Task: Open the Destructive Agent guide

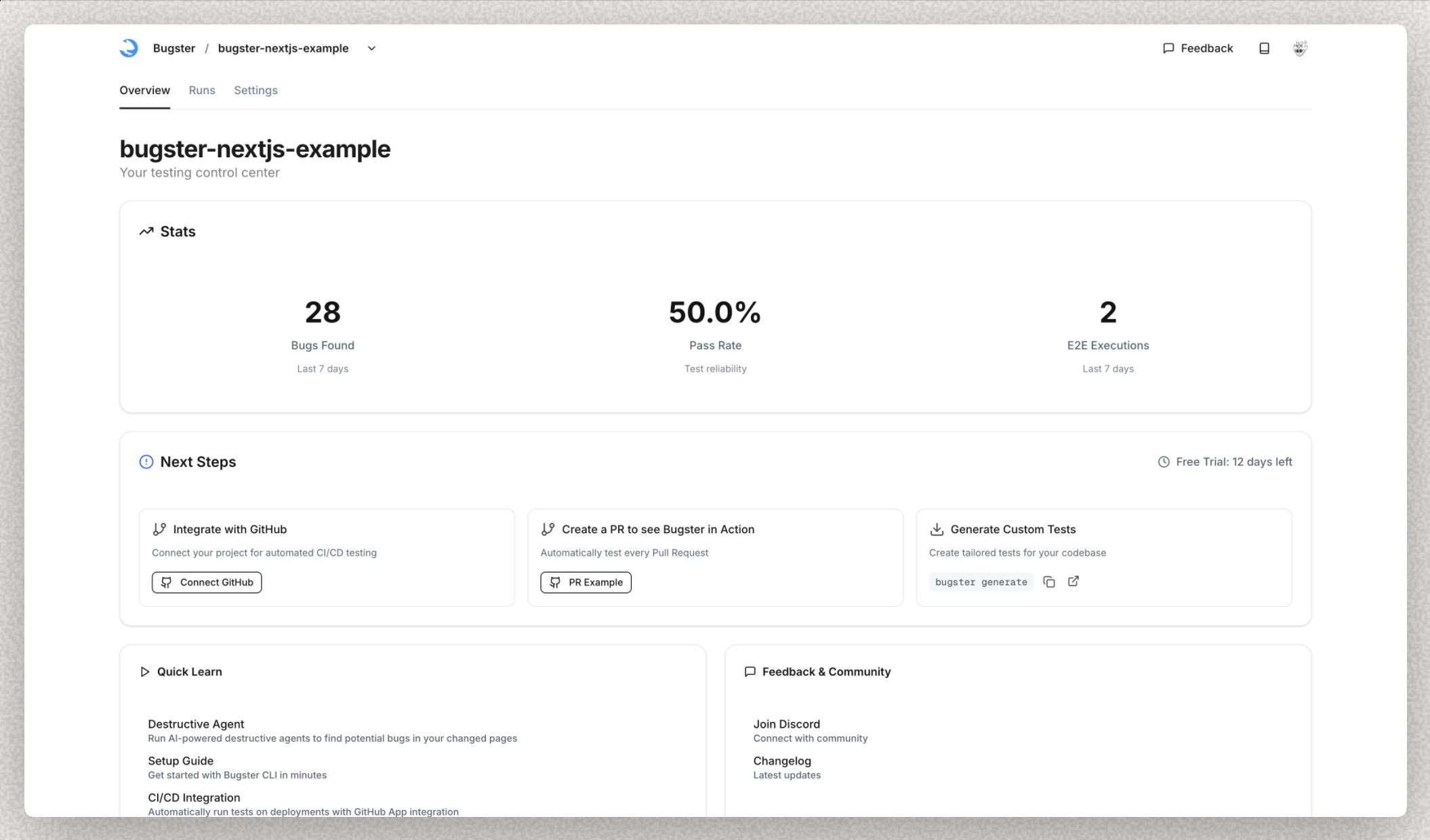Action: (332, 730)
